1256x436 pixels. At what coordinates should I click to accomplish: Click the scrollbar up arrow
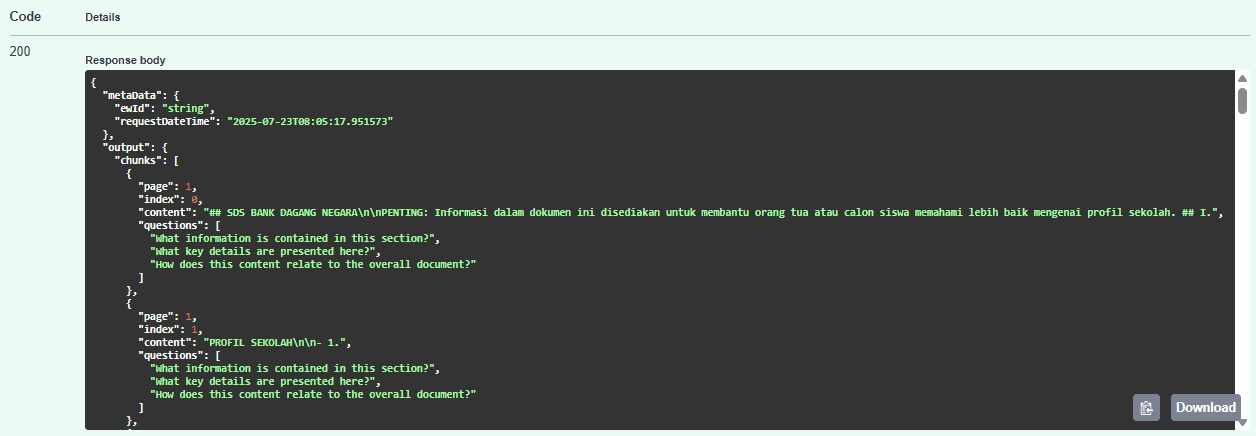(x=1242, y=79)
